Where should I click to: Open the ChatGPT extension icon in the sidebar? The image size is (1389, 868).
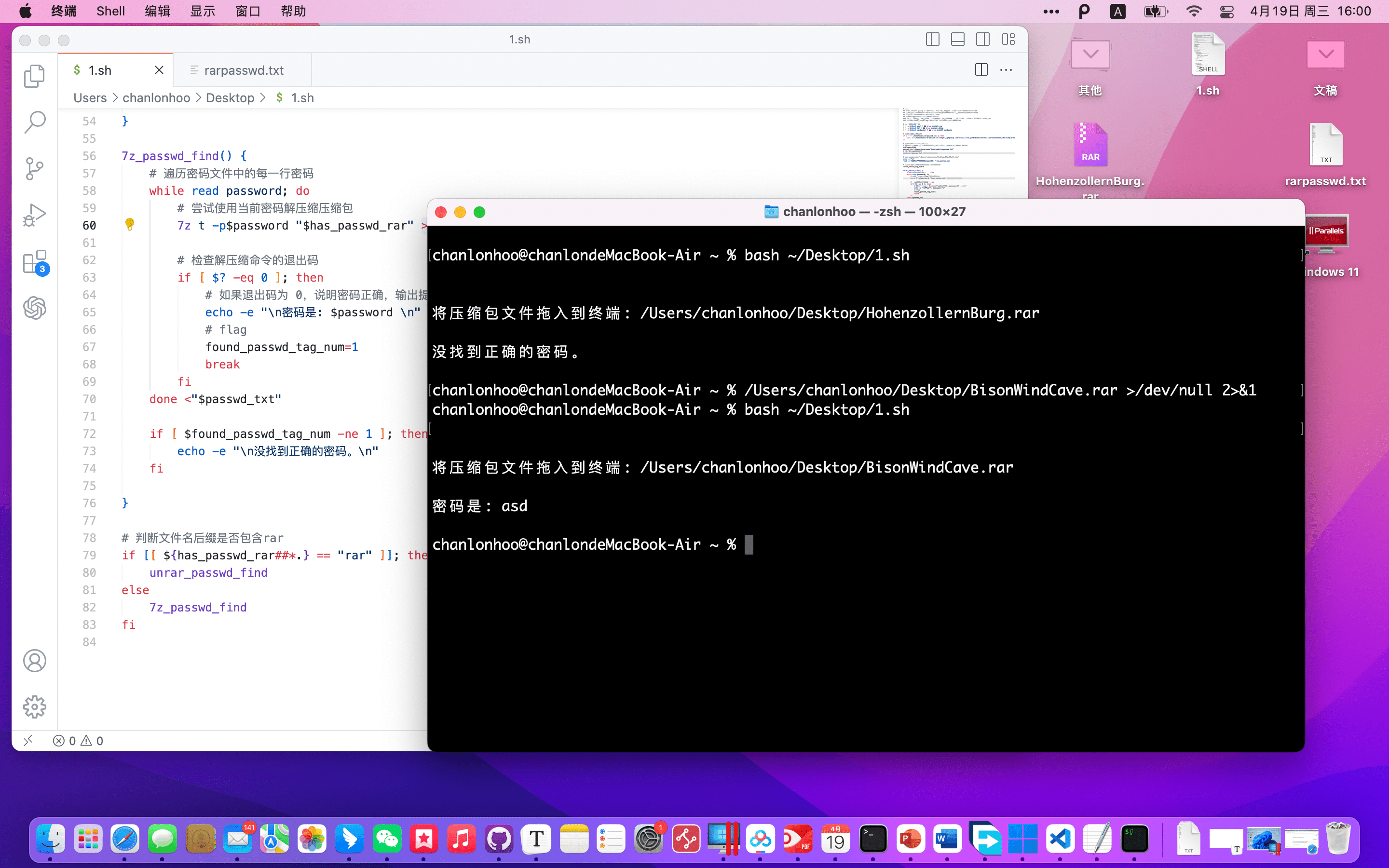point(34,308)
